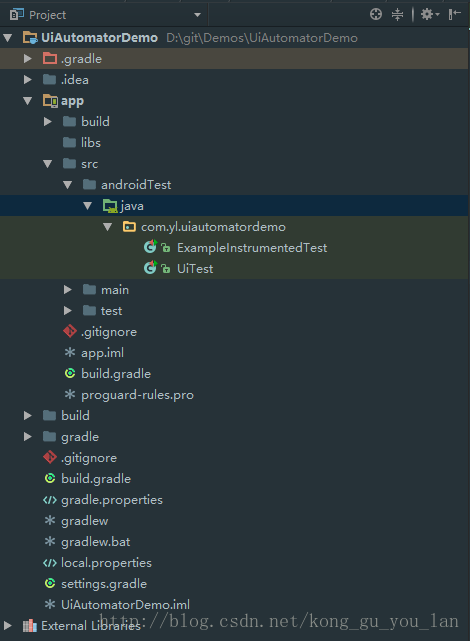Screen dimensions: 470x641
Task: Click the settings.gradle file icon
Action: (x=50, y=583)
